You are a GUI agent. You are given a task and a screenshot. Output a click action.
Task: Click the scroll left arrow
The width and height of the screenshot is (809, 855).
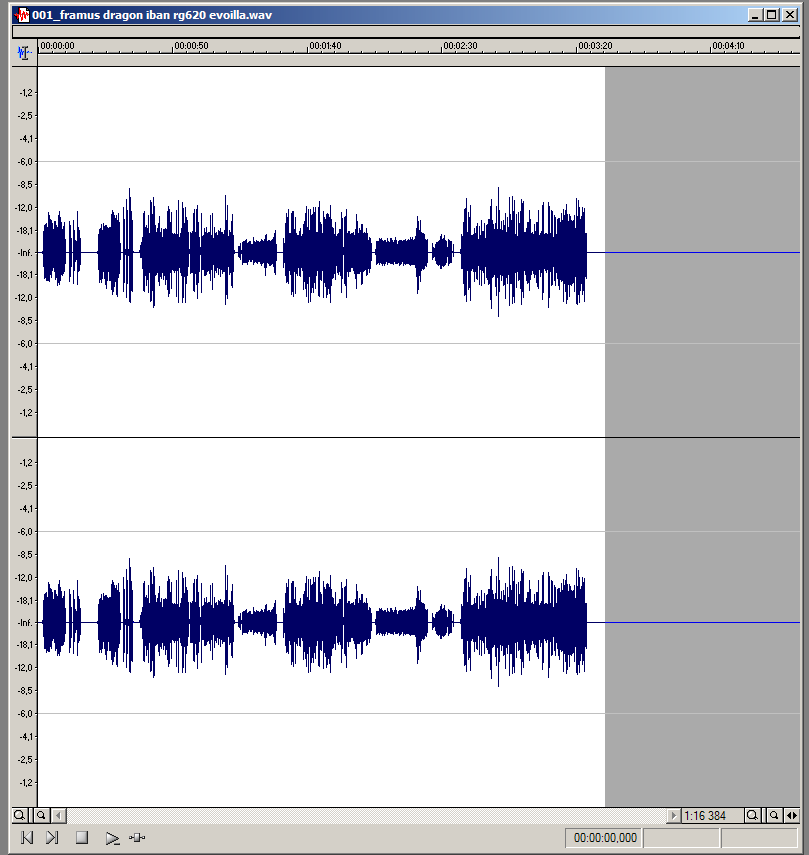(59, 816)
